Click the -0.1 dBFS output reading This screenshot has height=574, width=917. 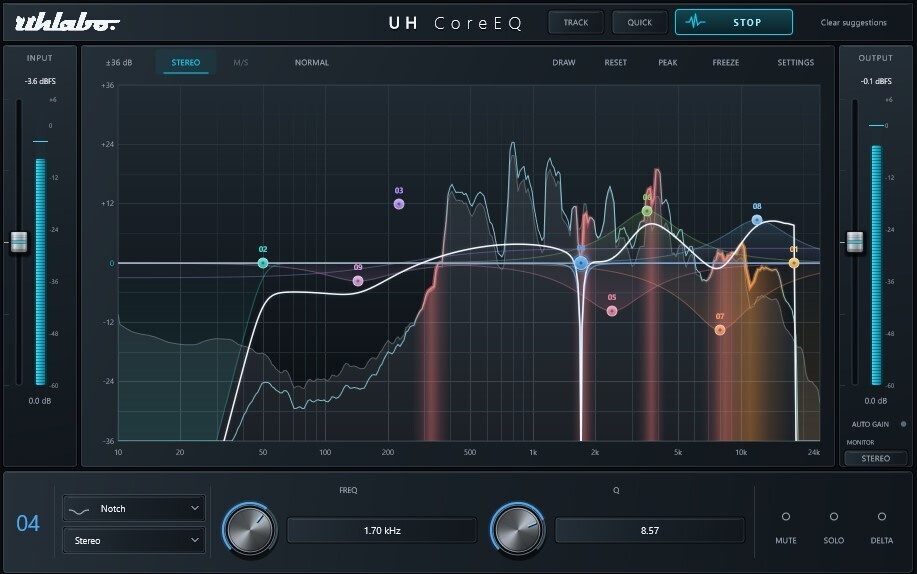pyautogui.click(x=876, y=81)
